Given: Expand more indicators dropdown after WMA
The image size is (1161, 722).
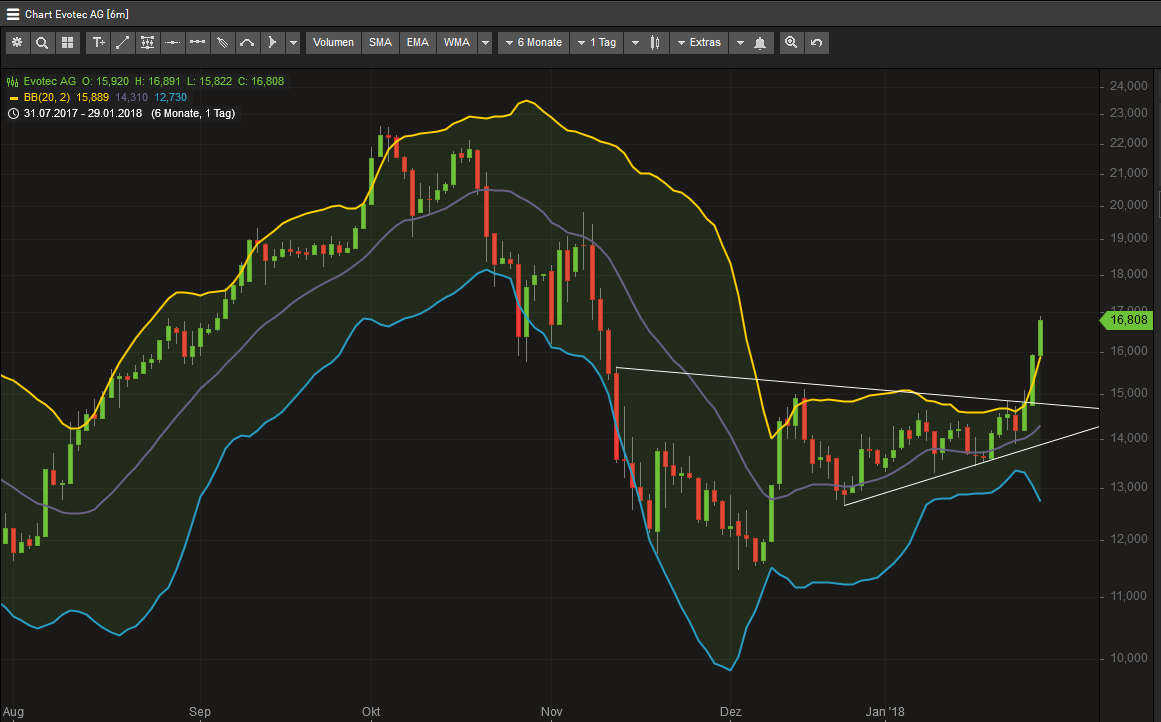Looking at the screenshot, I should pyautogui.click(x=485, y=43).
